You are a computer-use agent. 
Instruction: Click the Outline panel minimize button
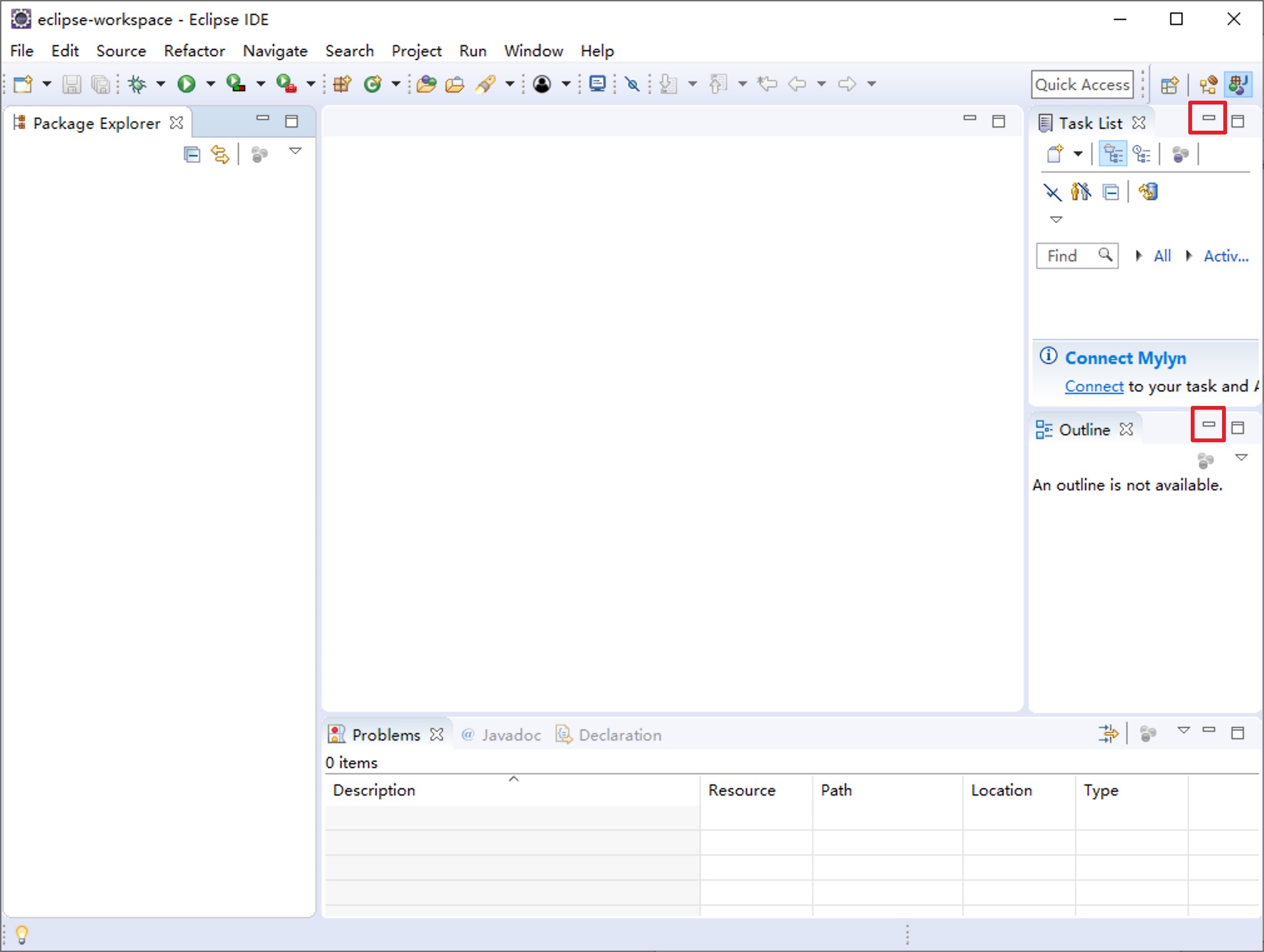[1209, 427]
